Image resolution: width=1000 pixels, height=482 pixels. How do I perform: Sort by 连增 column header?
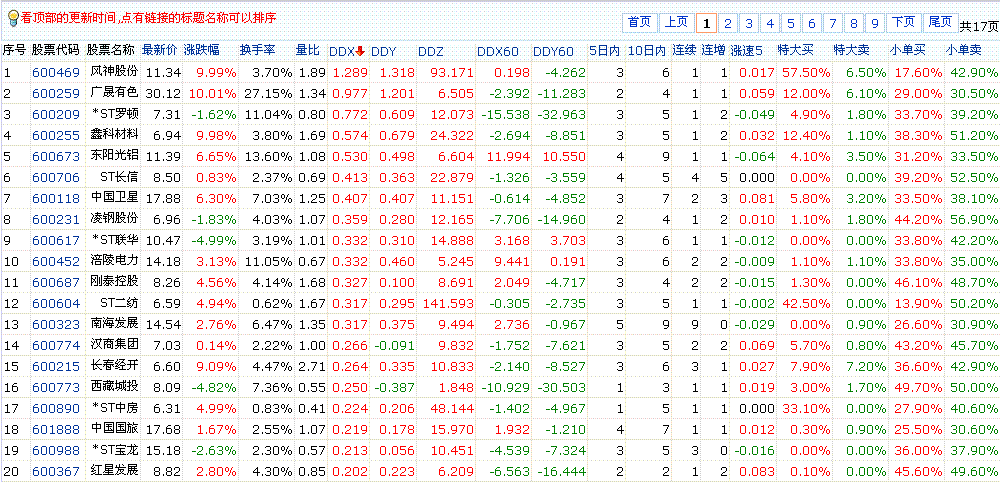coord(714,50)
